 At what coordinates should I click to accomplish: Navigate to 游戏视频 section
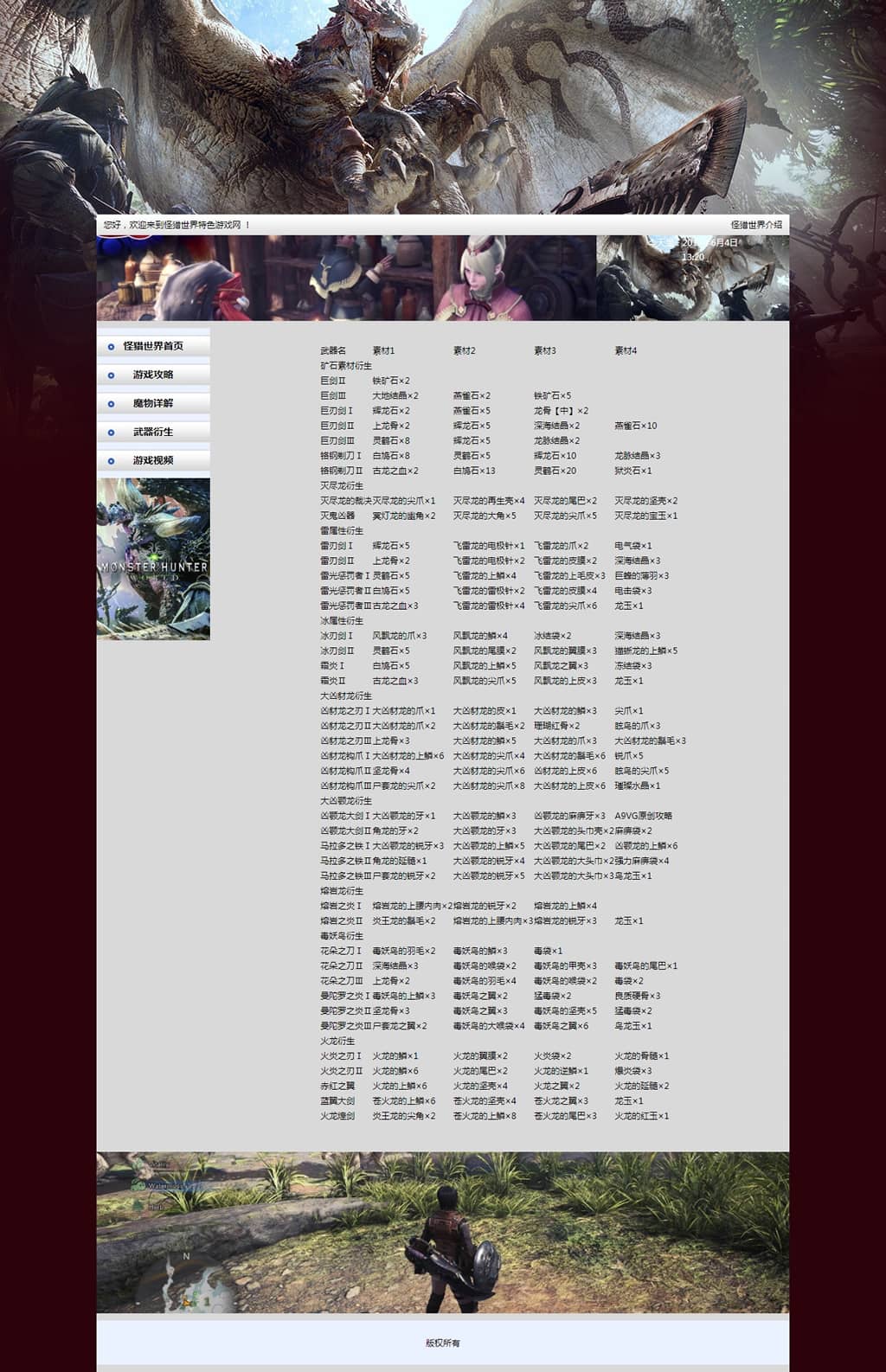(x=153, y=460)
